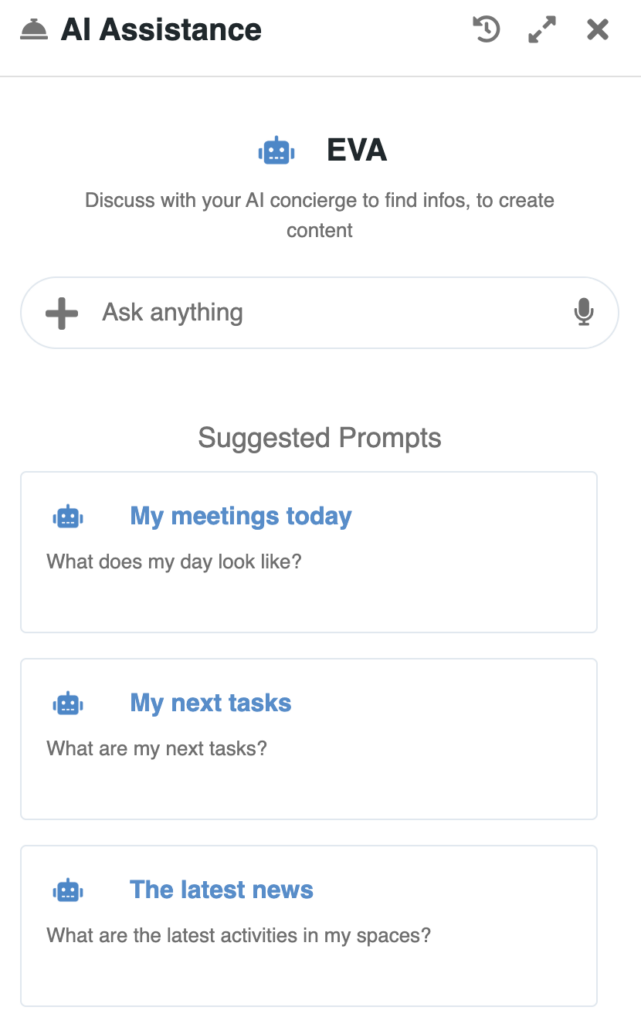
Task: Open the conversation history icon
Action: pos(486,30)
